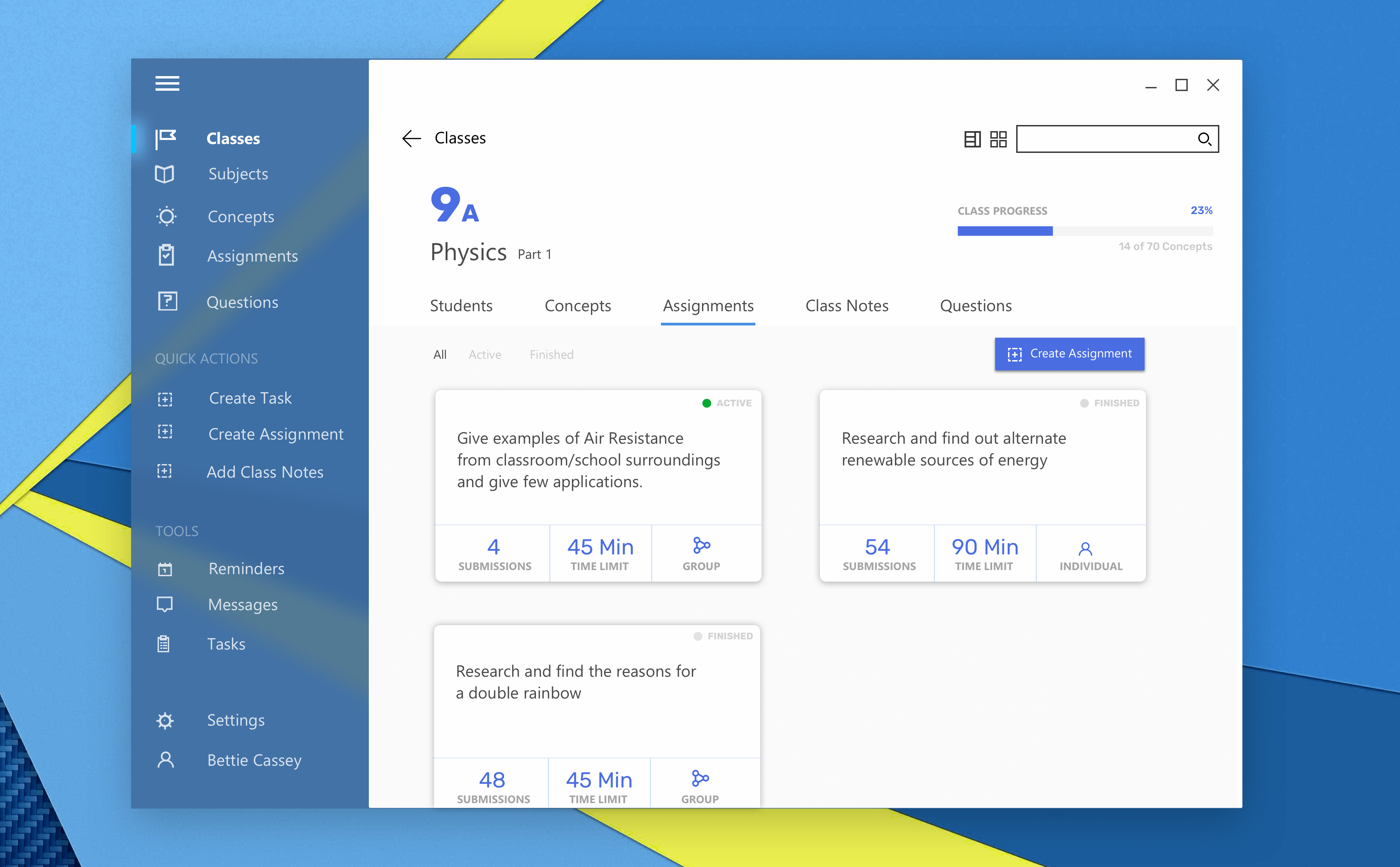Open Messages from the sidebar tools
The width and height of the screenshot is (1400, 867).
pyautogui.click(x=243, y=604)
